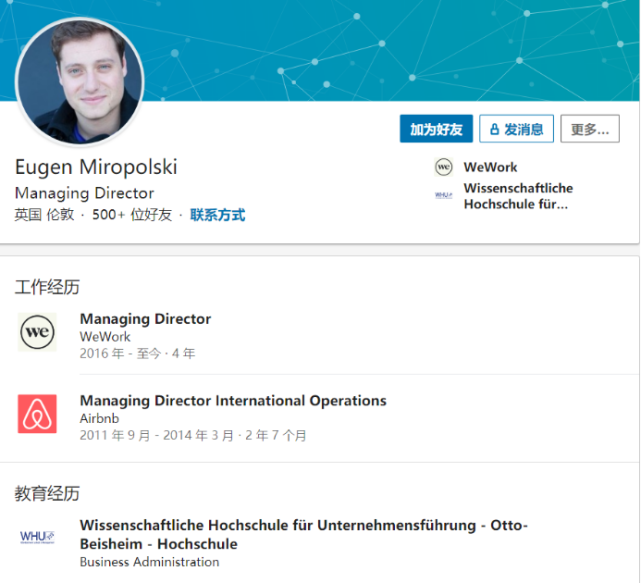Open the 联系方式 link
The image size is (641, 583).
[x=217, y=215]
